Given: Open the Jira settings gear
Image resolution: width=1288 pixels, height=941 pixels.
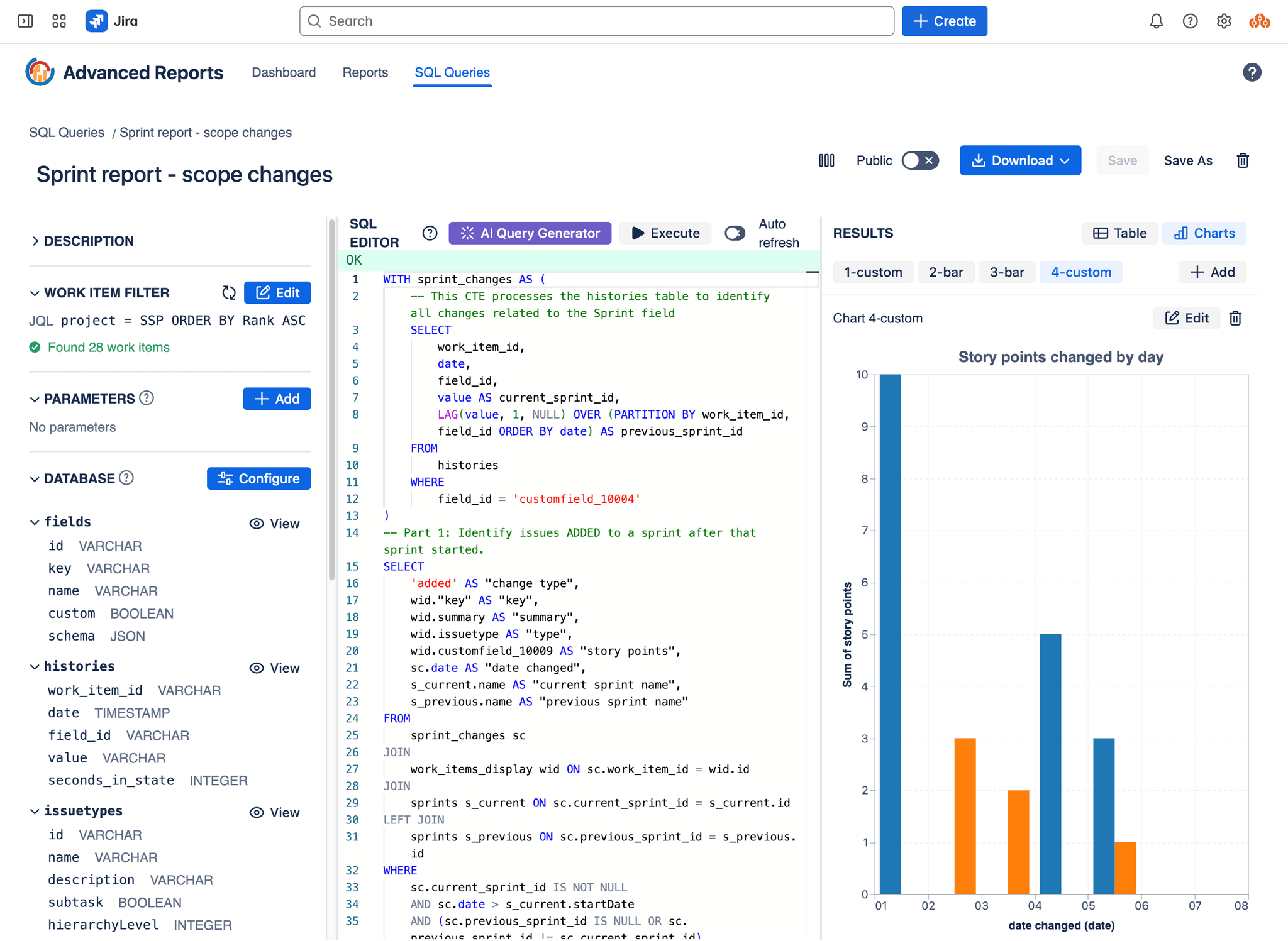Looking at the screenshot, I should 1224,21.
